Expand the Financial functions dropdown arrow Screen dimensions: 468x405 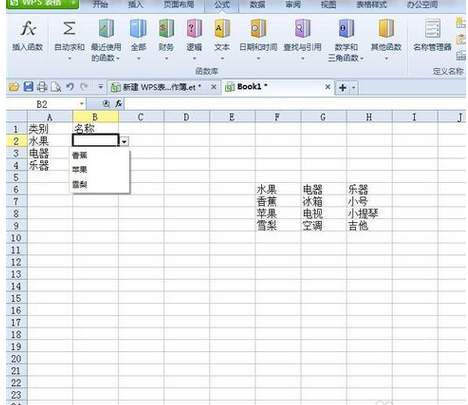(x=166, y=59)
